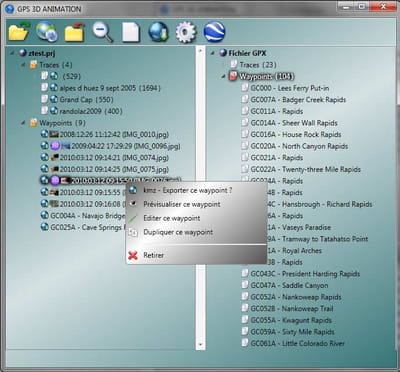Close the GPS 3D ANIMATION window
The height and width of the screenshot is (372, 400).
(x=383, y=6)
